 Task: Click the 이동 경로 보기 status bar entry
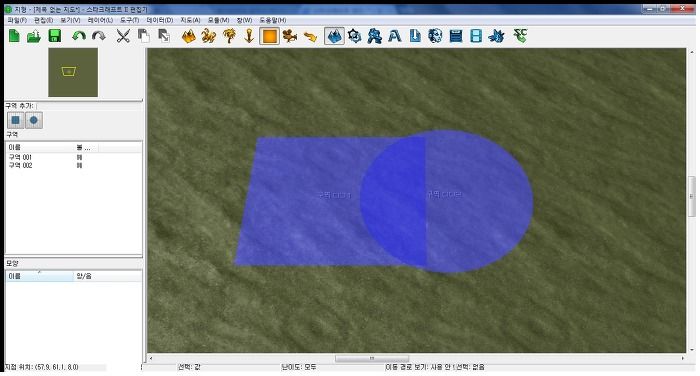(x=419, y=367)
